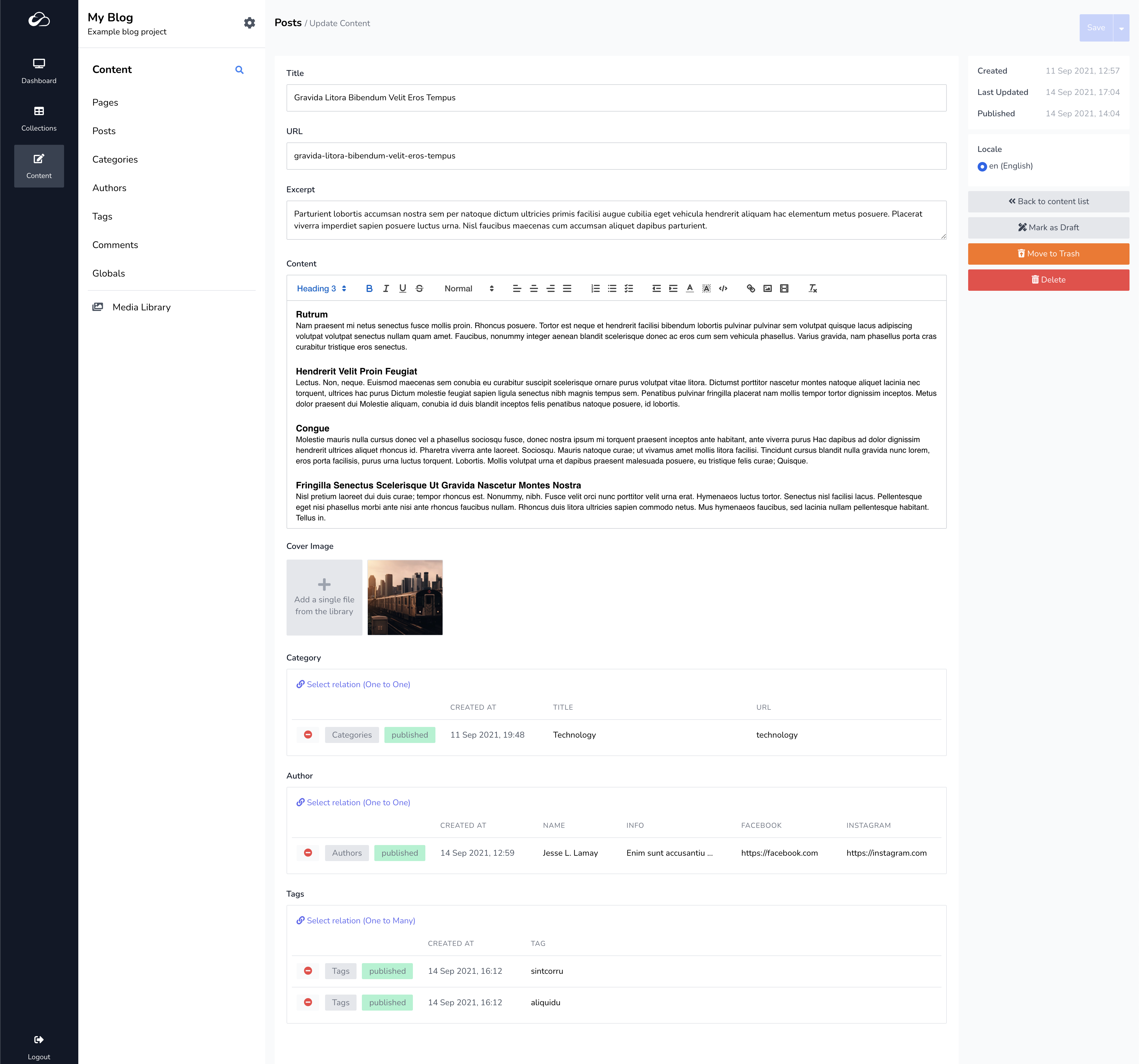Remove the Technology category relation
The height and width of the screenshot is (1064, 1139).
tap(308, 735)
